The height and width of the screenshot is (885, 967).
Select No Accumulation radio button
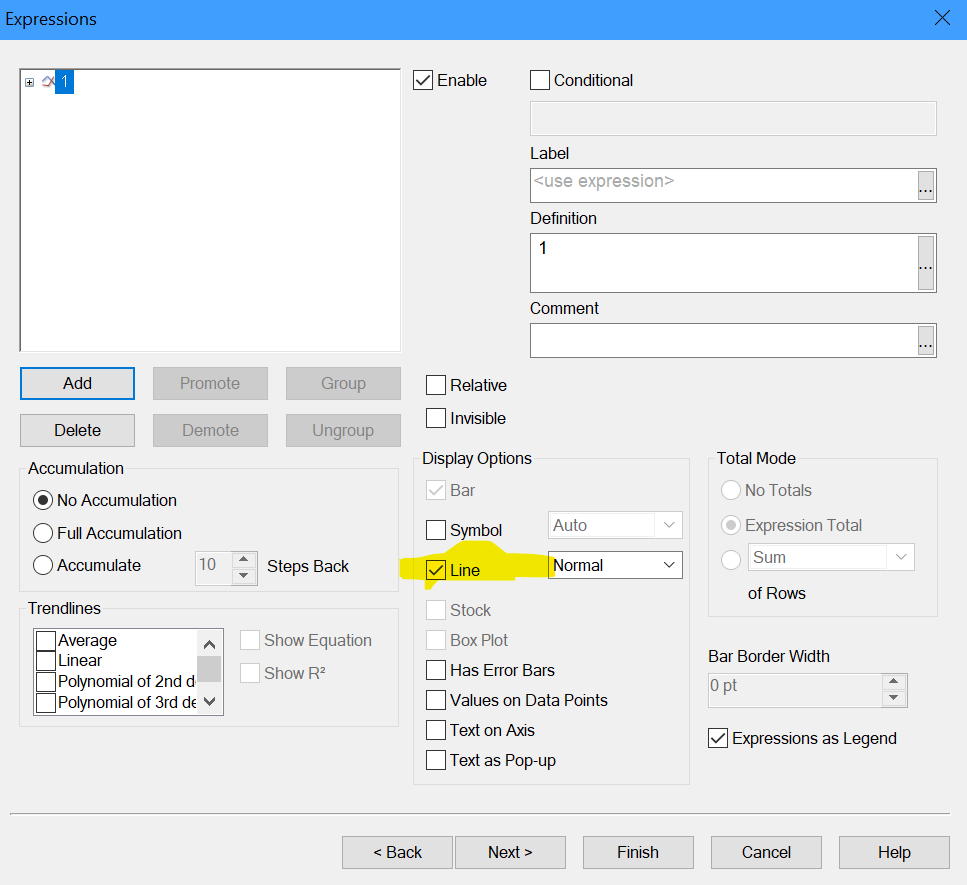click(43, 500)
